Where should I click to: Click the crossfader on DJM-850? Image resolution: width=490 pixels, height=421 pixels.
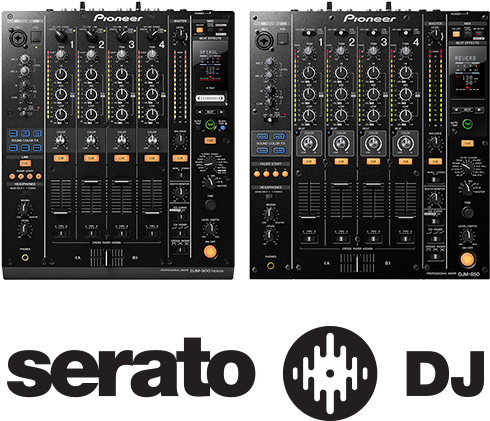click(357, 263)
